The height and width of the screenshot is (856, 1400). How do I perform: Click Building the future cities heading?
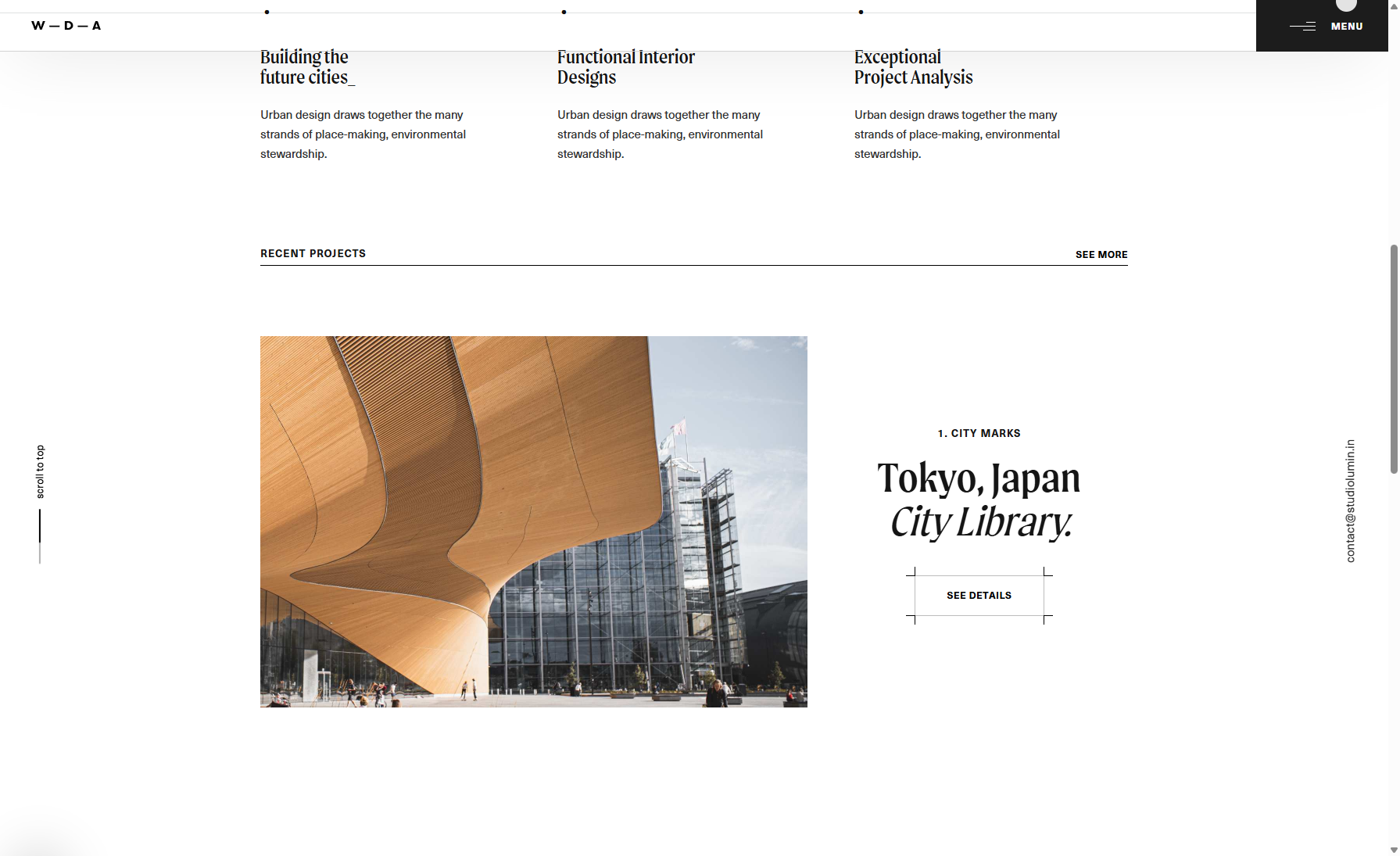(x=307, y=67)
